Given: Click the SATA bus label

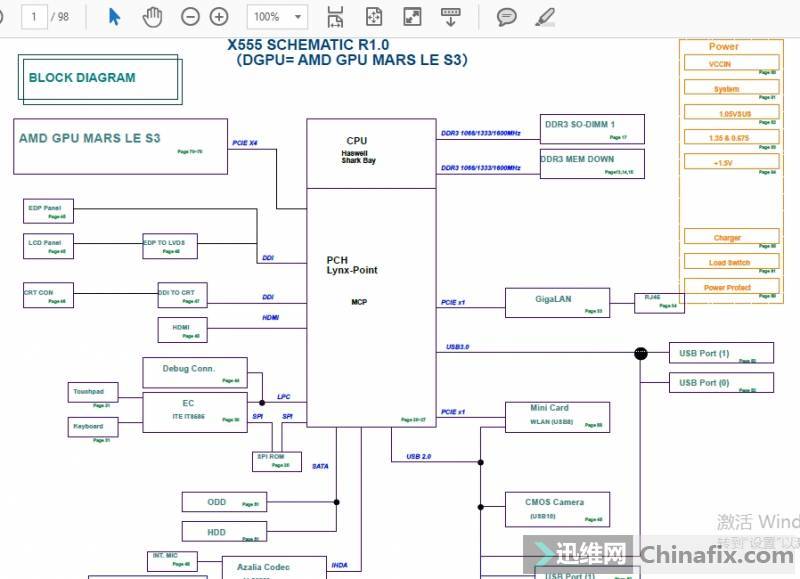Looking at the screenshot, I should point(320,466).
